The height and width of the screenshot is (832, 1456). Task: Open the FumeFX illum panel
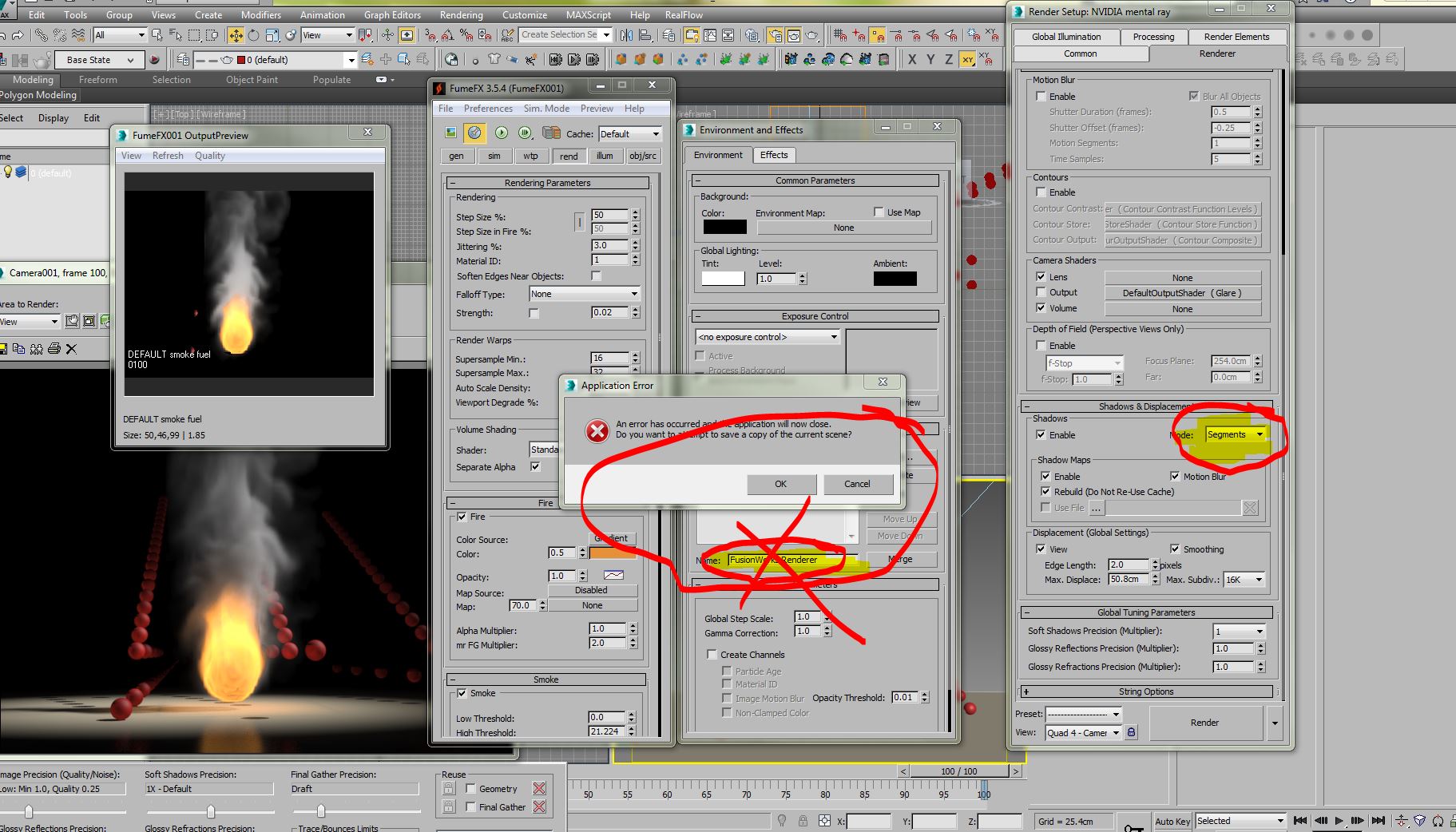coord(605,156)
